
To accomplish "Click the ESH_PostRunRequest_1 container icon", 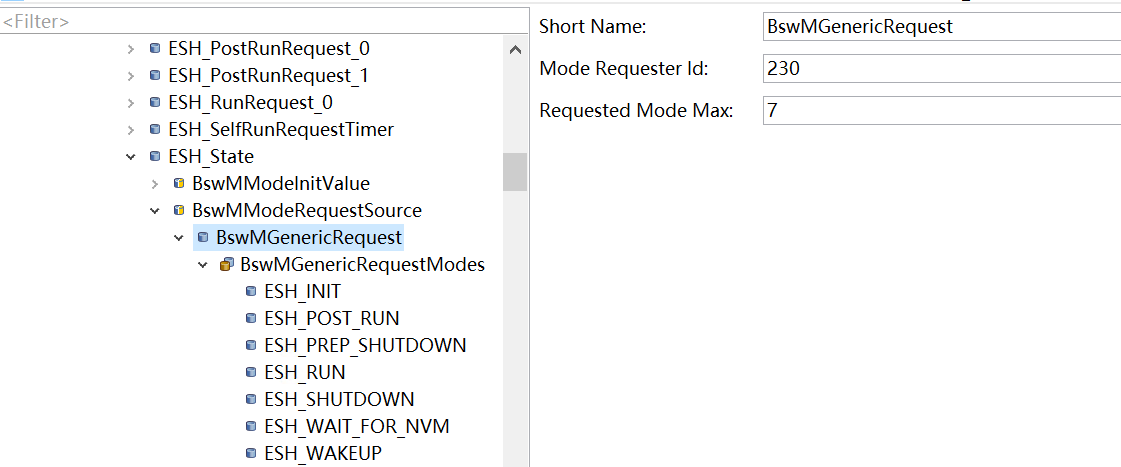I will [154, 75].
